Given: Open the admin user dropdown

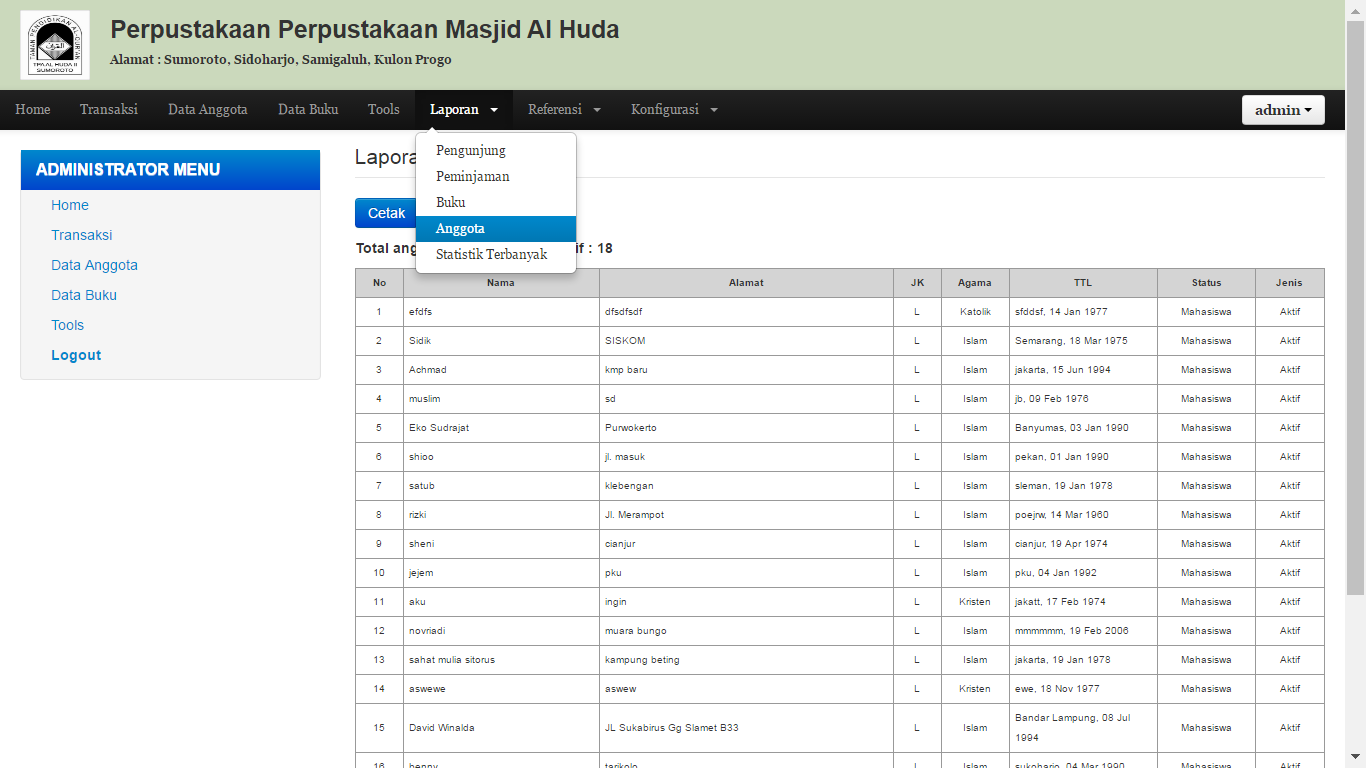Looking at the screenshot, I should pyautogui.click(x=1283, y=110).
